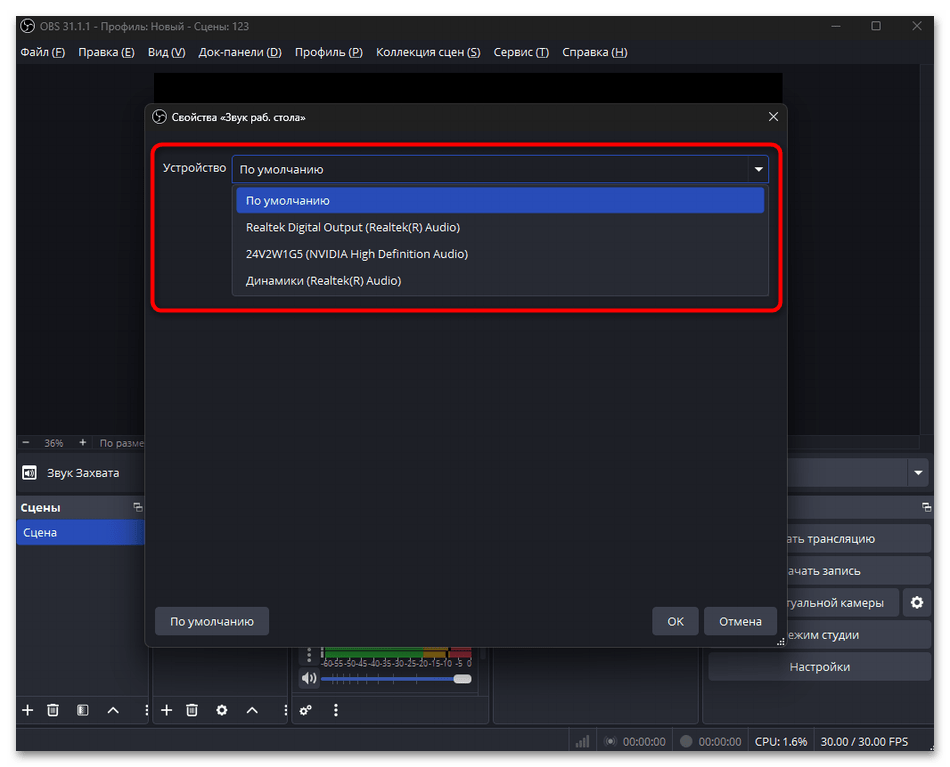This screenshot has width=950, height=767.
Task: Open source properties gear in Sources toolbar
Action: 222,710
